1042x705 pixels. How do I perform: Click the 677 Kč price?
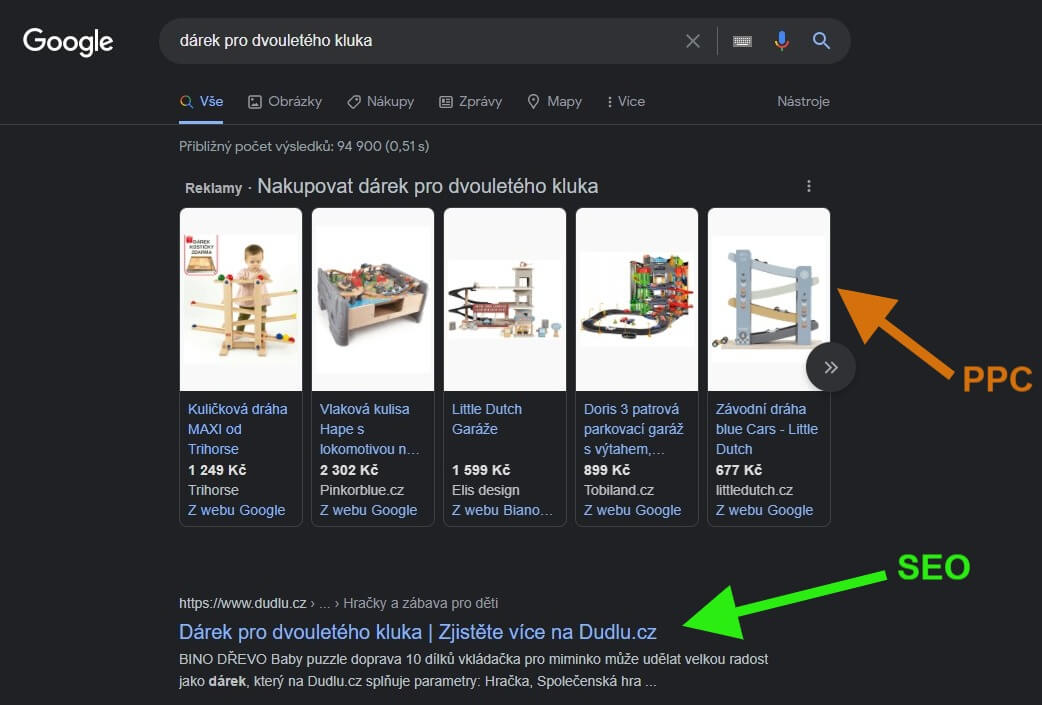(739, 470)
